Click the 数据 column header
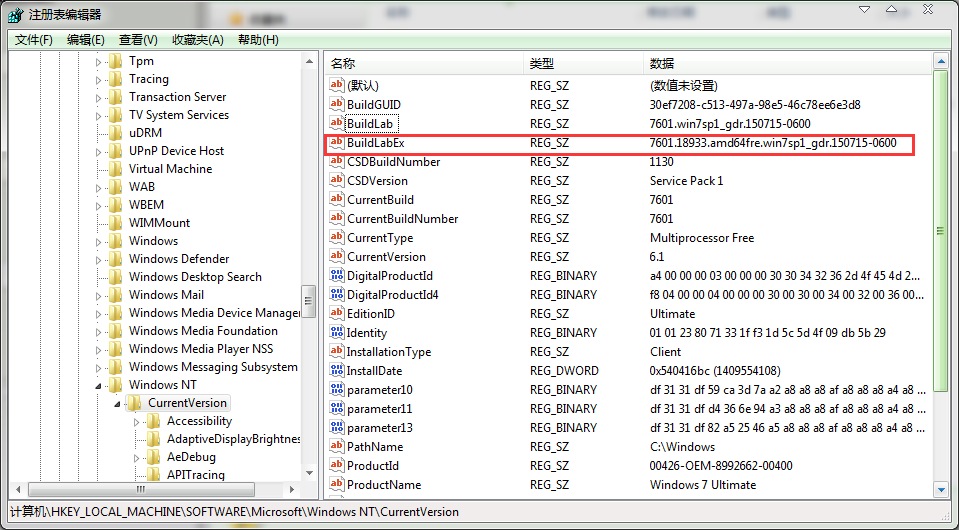 (661, 63)
